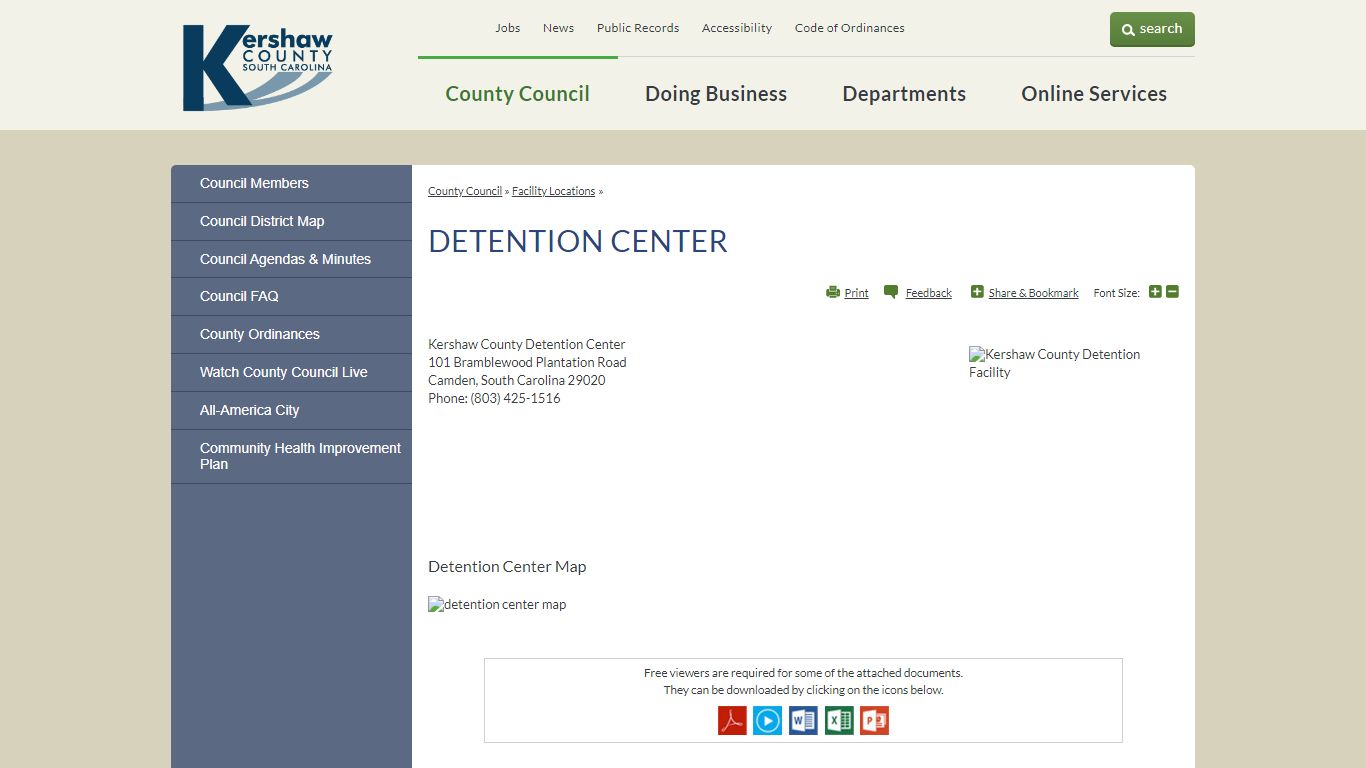Image resolution: width=1366 pixels, height=768 pixels.
Task: Click the DETENTION CENTER page title
Action: [x=578, y=241]
